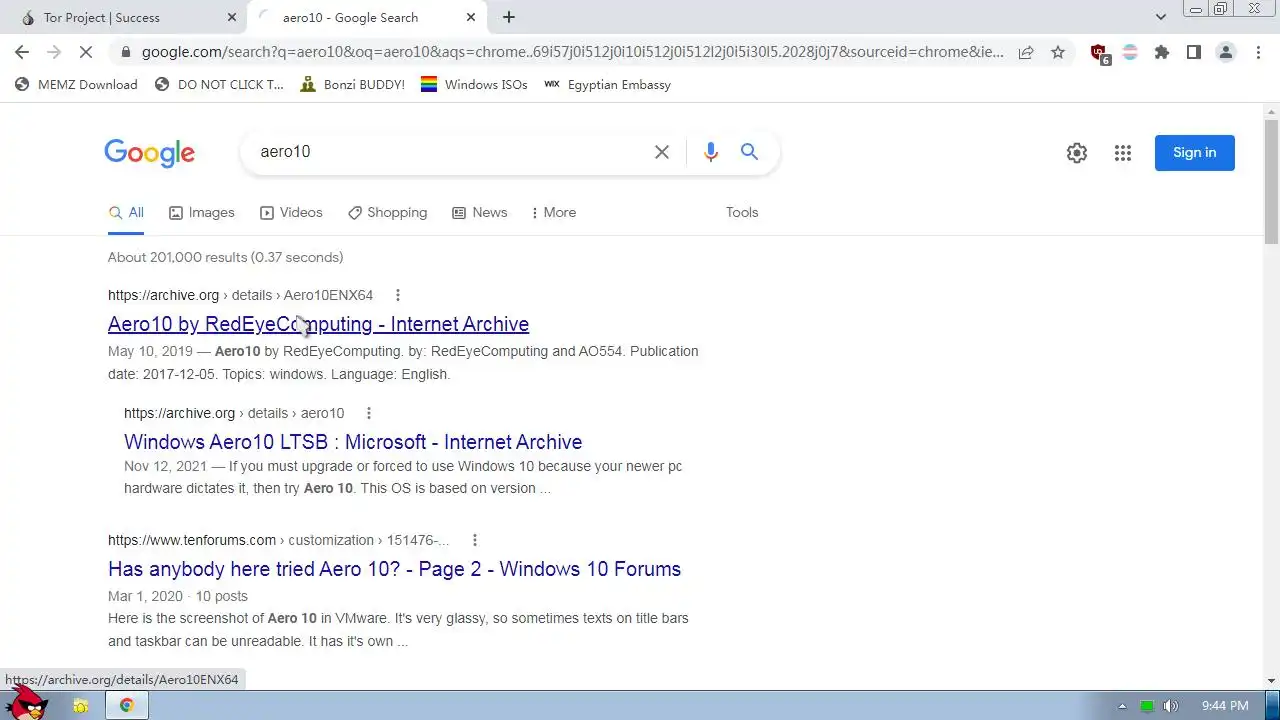Switch to Videos results
This screenshot has width=1280, height=720.
291,213
